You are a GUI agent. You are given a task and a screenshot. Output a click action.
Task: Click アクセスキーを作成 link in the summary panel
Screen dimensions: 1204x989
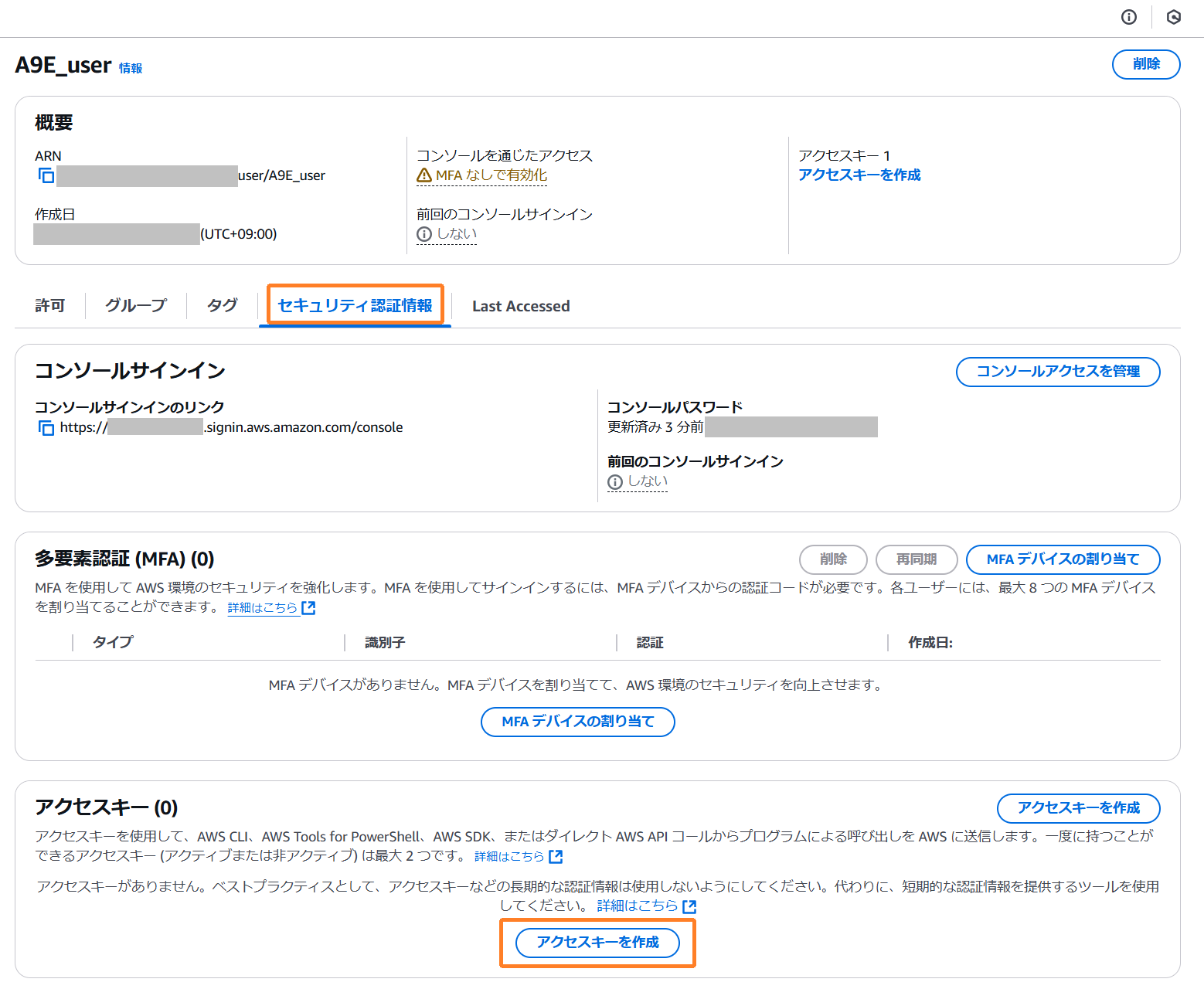(x=859, y=175)
